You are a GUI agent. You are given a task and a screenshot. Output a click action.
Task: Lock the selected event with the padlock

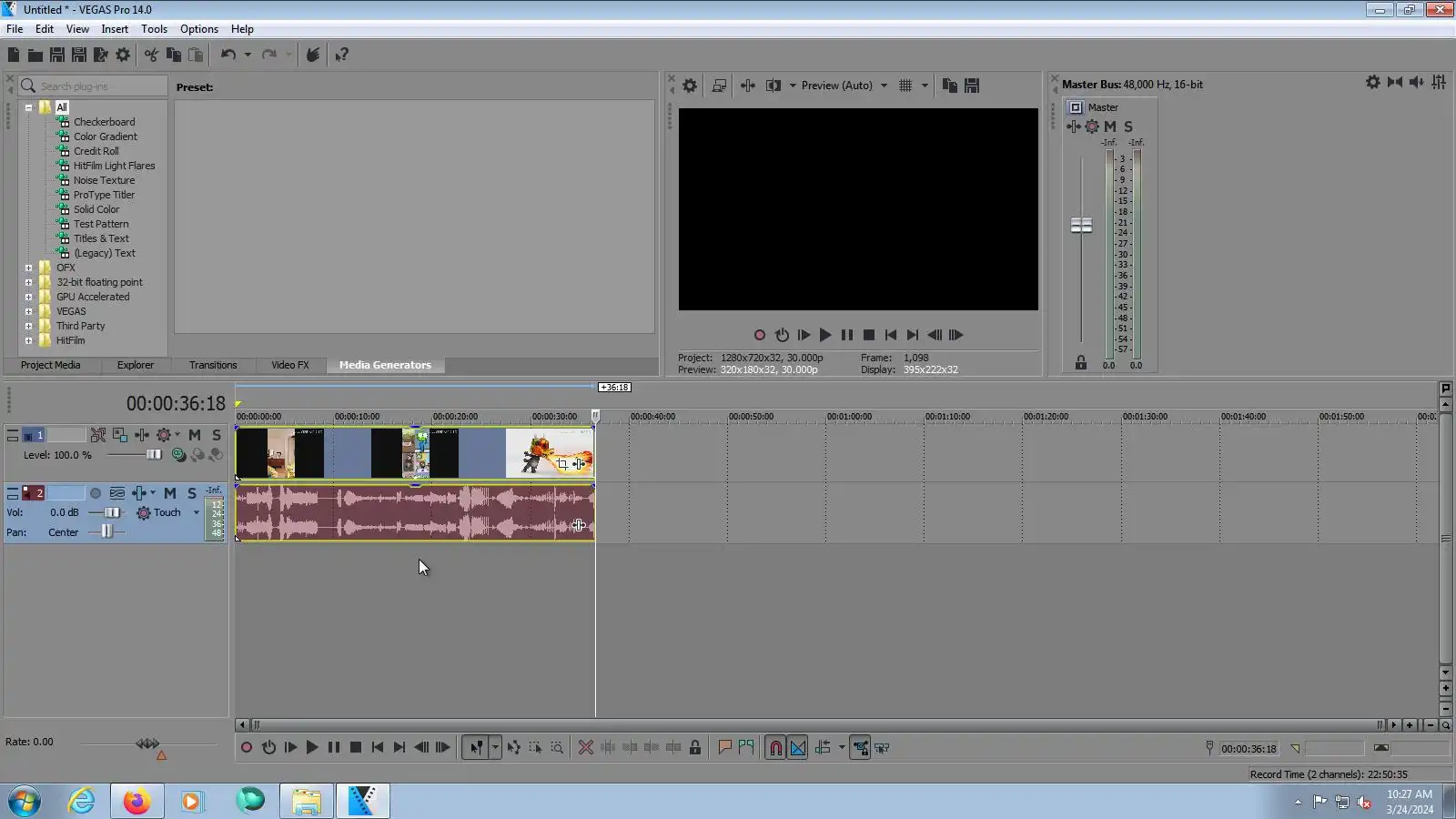(695, 748)
